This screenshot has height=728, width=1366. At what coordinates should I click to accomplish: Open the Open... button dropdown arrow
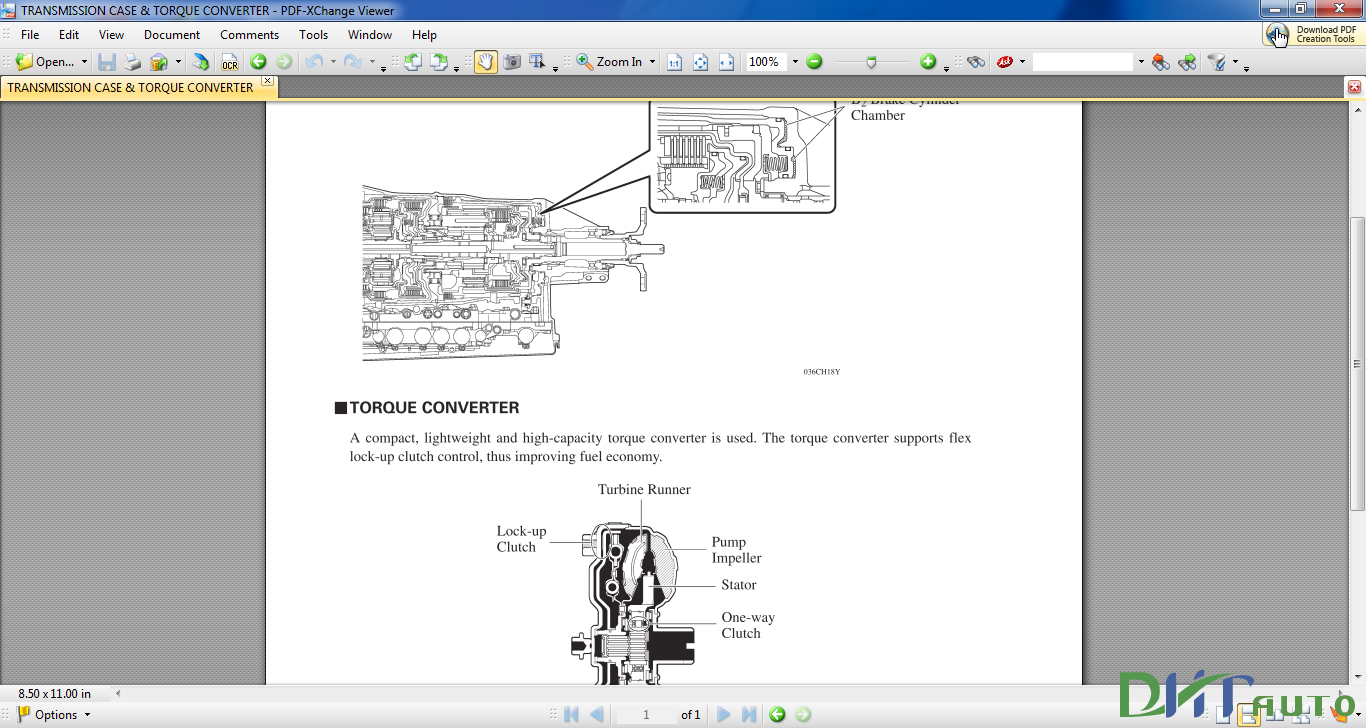(84, 62)
